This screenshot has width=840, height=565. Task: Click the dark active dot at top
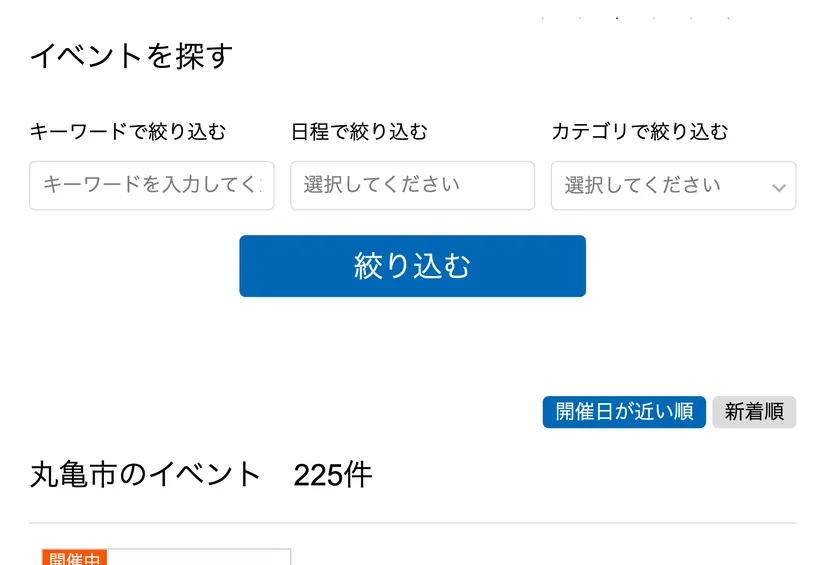pyautogui.click(x=616, y=18)
